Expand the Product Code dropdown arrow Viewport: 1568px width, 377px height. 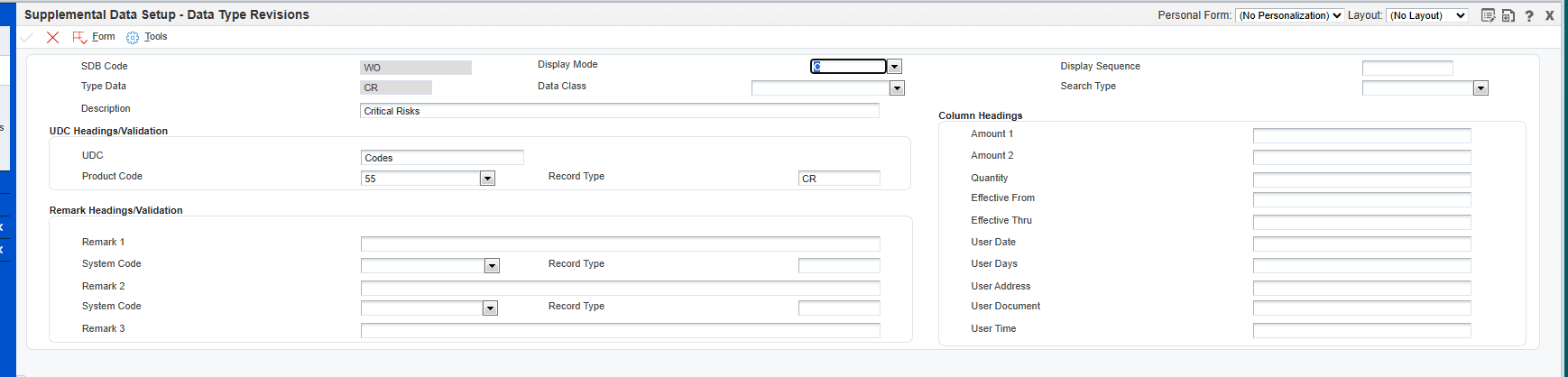[487, 179]
